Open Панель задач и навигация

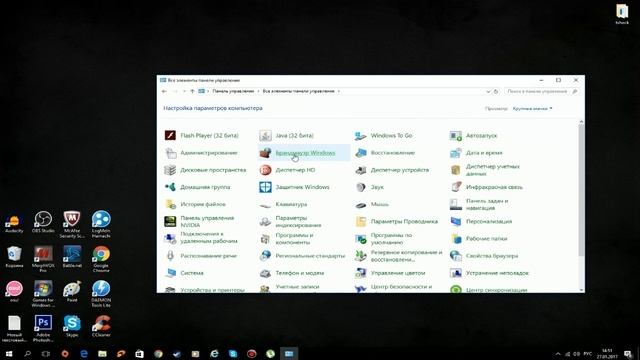point(479,204)
